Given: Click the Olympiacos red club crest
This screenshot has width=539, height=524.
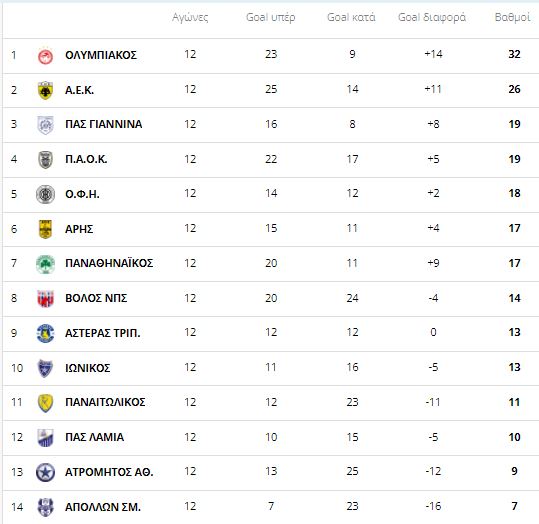Looking at the screenshot, I should [45, 56].
